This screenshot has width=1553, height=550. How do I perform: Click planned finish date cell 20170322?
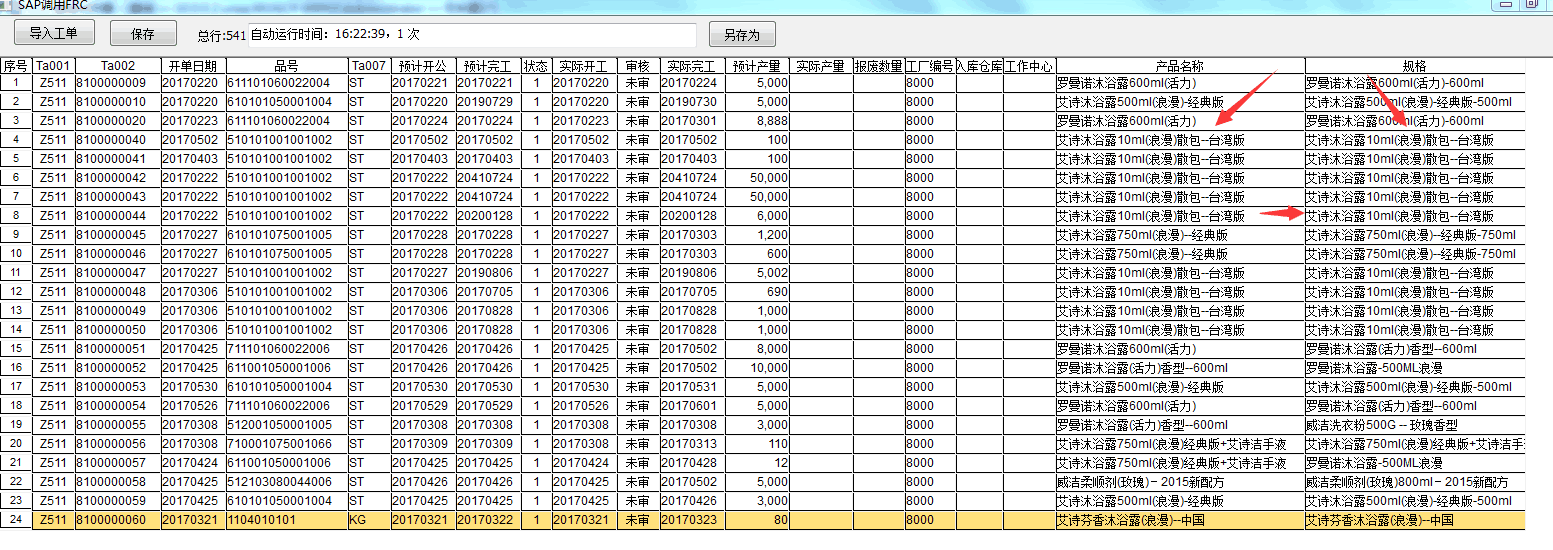(489, 521)
